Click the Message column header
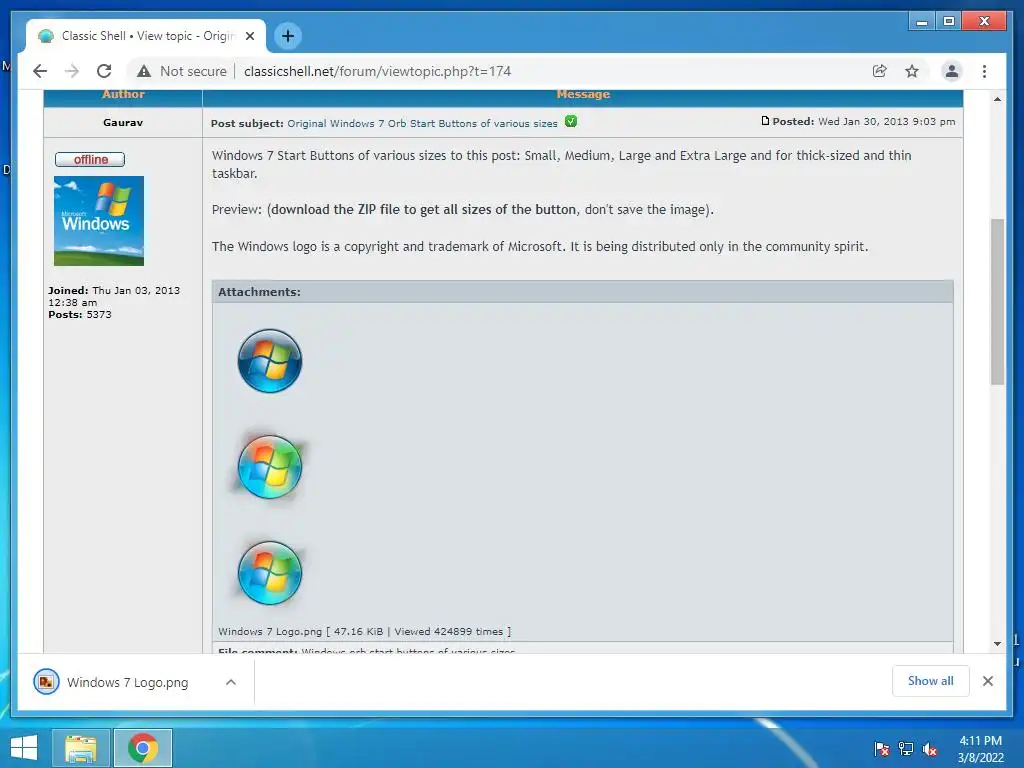1024x768 pixels. (583, 95)
